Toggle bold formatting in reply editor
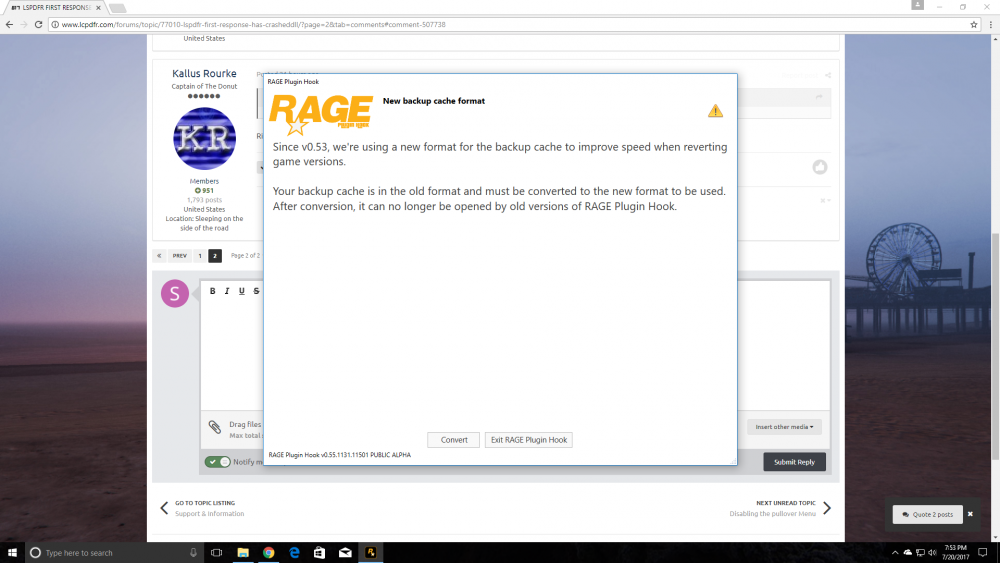1000x563 pixels. (212, 291)
